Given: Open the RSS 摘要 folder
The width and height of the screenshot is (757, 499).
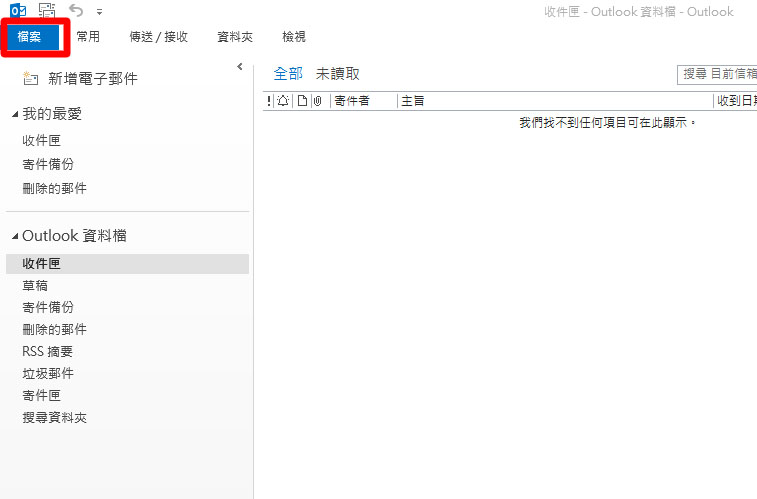Looking at the screenshot, I should pyautogui.click(x=47, y=351).
